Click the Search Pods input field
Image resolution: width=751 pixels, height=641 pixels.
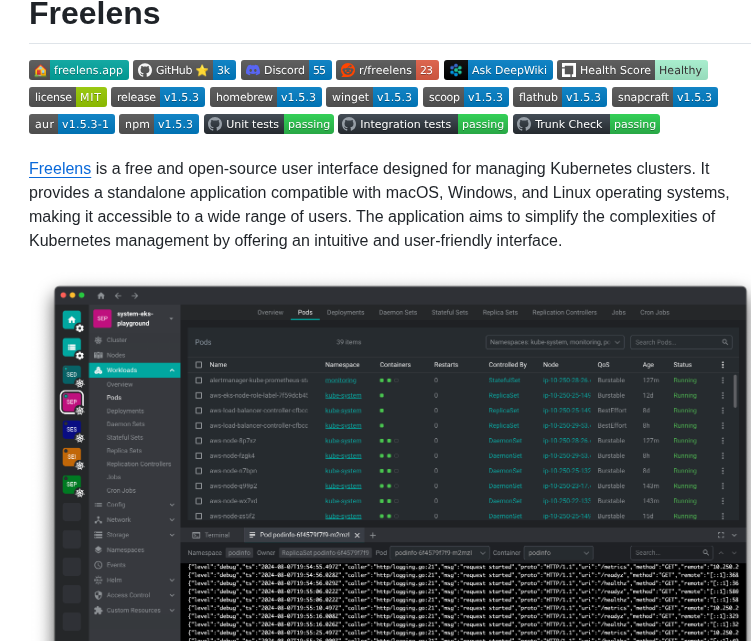pos(681,342)
